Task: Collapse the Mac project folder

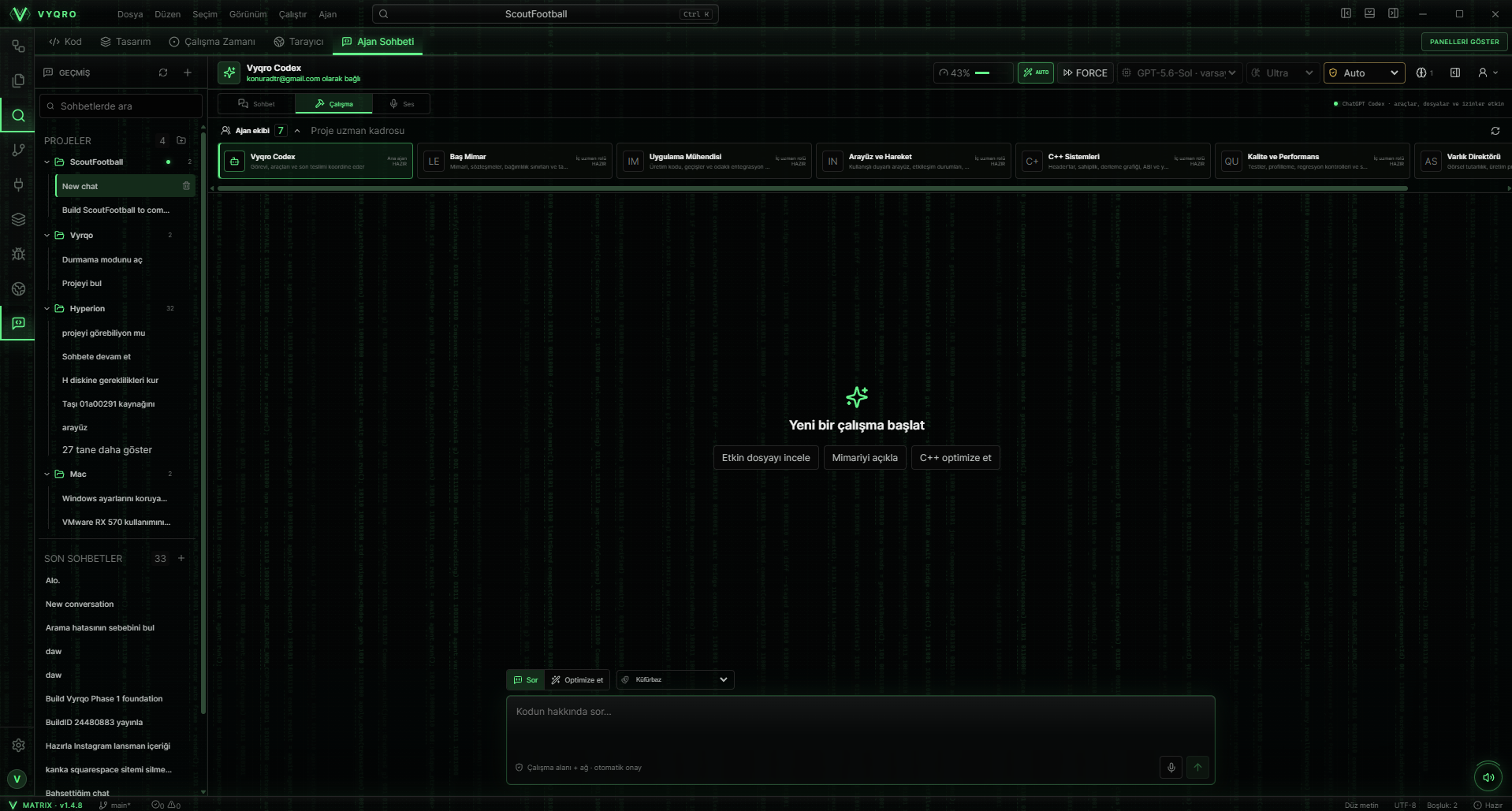Action: (47, 474)
